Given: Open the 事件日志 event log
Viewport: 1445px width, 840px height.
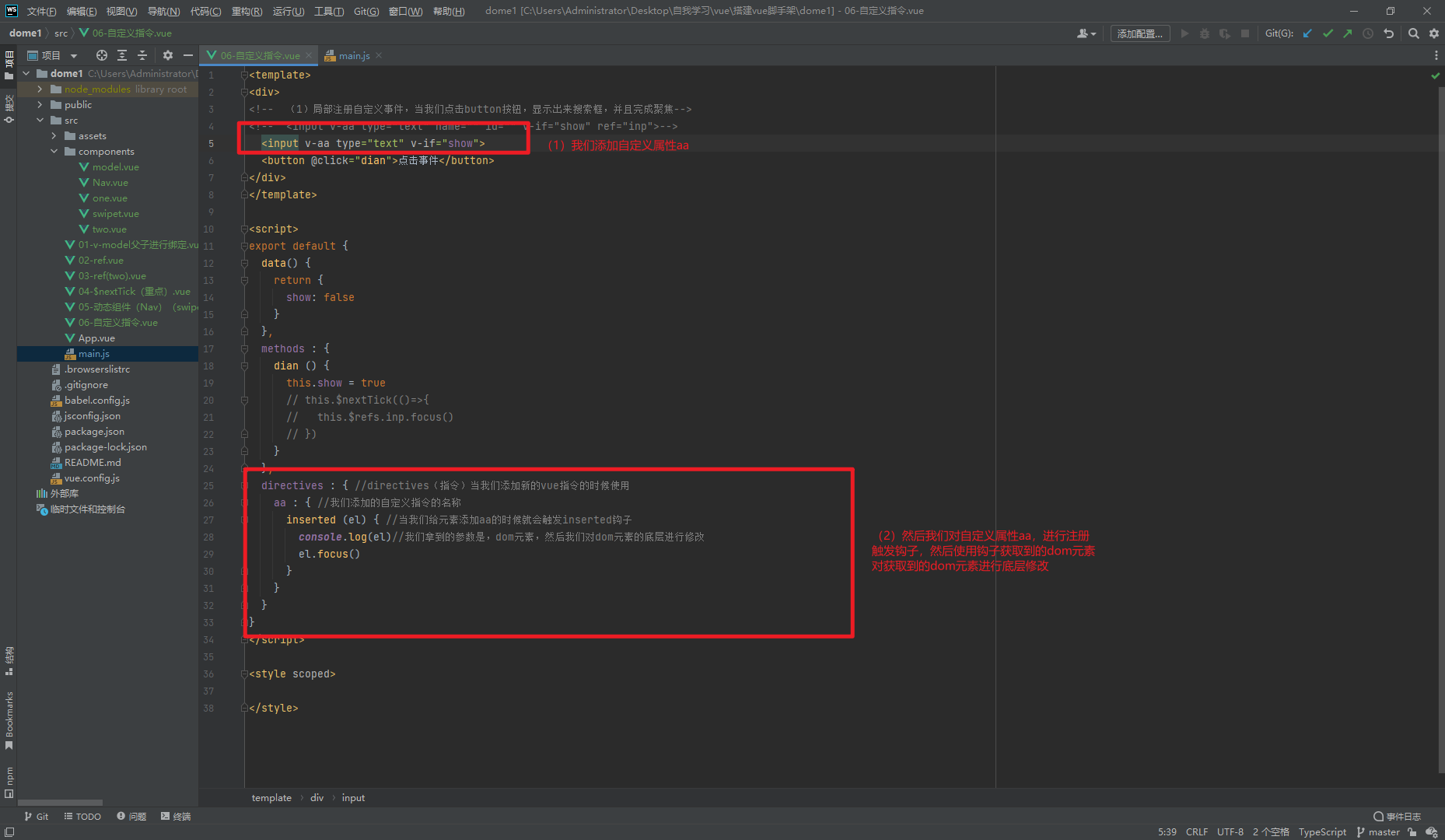Looking at the screenshot, I should pos(1398,816).
